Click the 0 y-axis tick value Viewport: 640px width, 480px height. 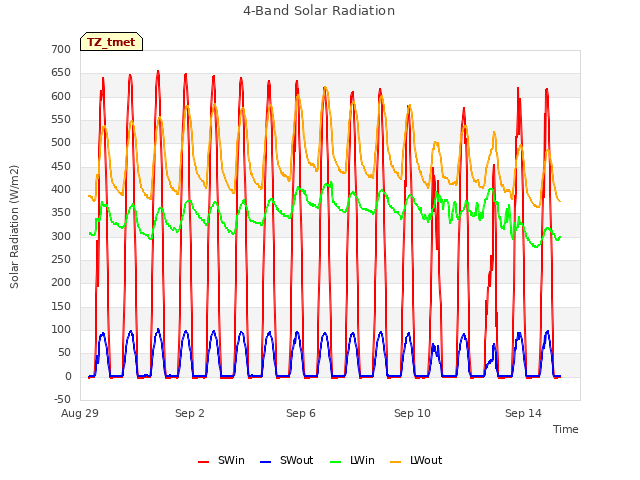click(68, 376)
